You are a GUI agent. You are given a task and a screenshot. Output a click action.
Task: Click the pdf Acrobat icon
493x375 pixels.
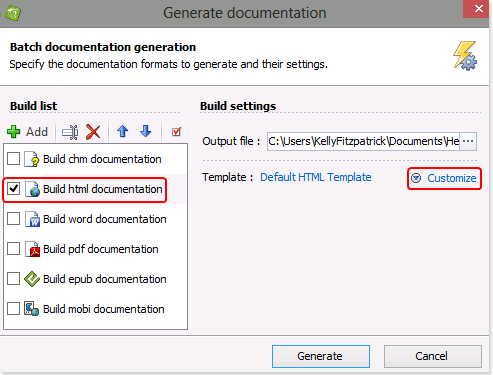32,249
